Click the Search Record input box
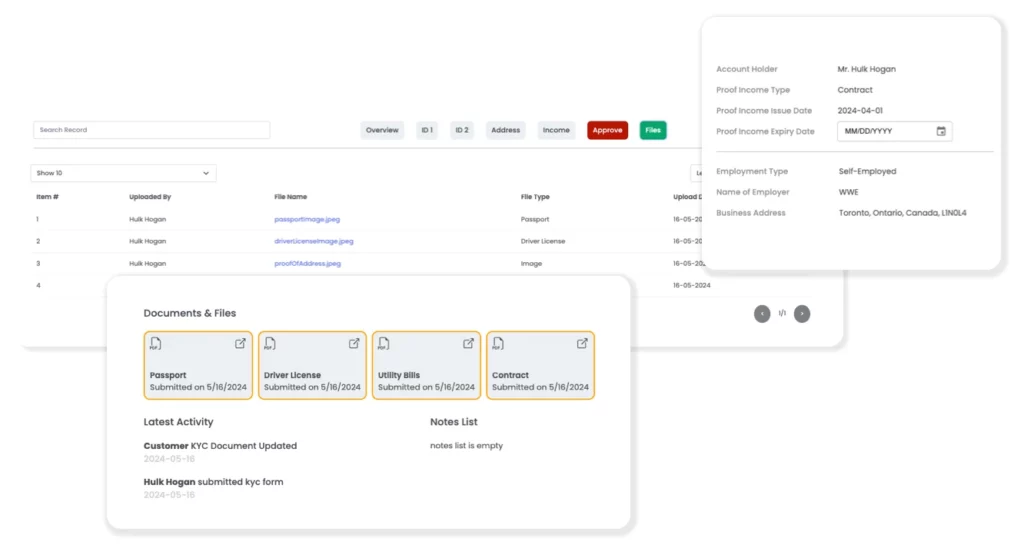The height and width of the screenshot is (548, 1024). (x=151, y=130)
